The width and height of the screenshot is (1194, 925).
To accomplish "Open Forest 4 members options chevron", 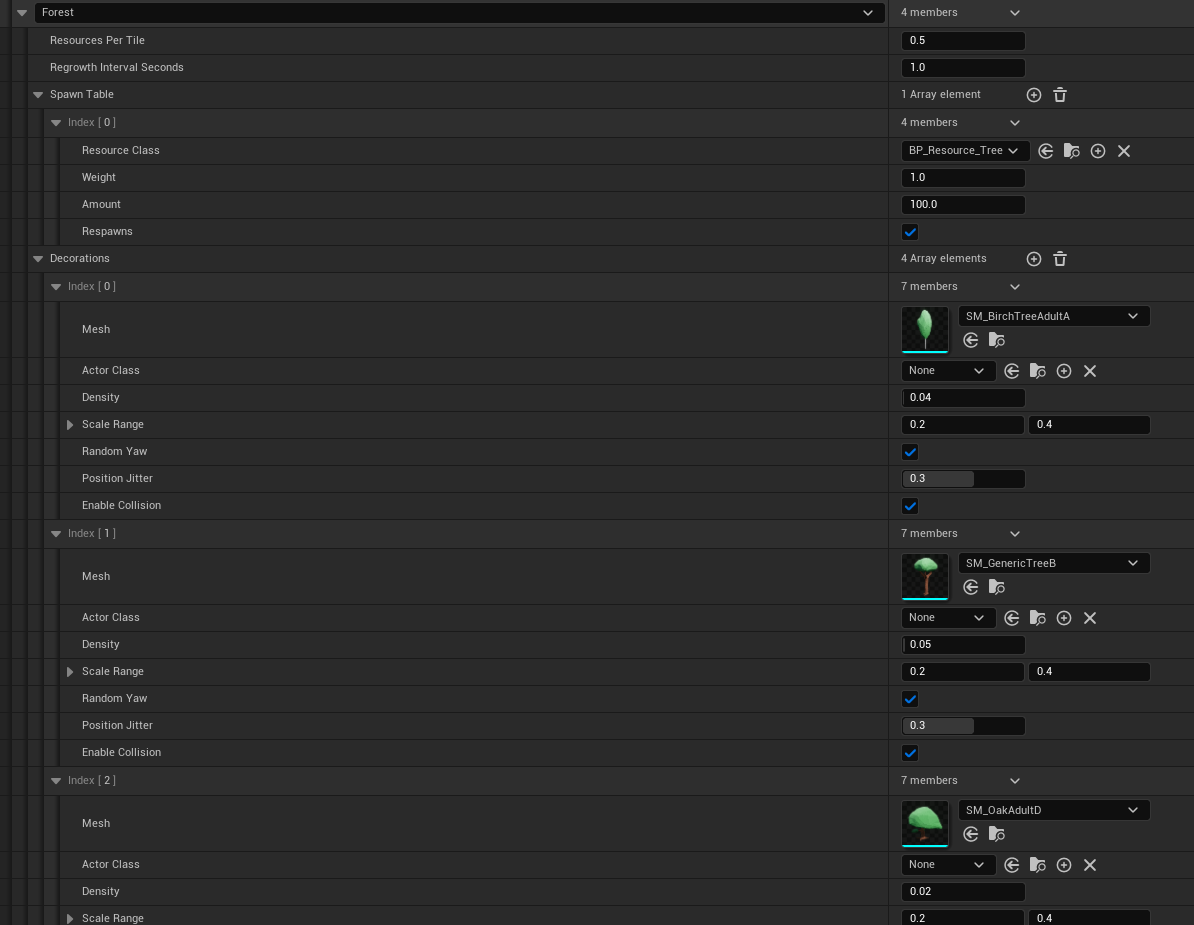I will pyautogui.click(x=1014, y=13).
